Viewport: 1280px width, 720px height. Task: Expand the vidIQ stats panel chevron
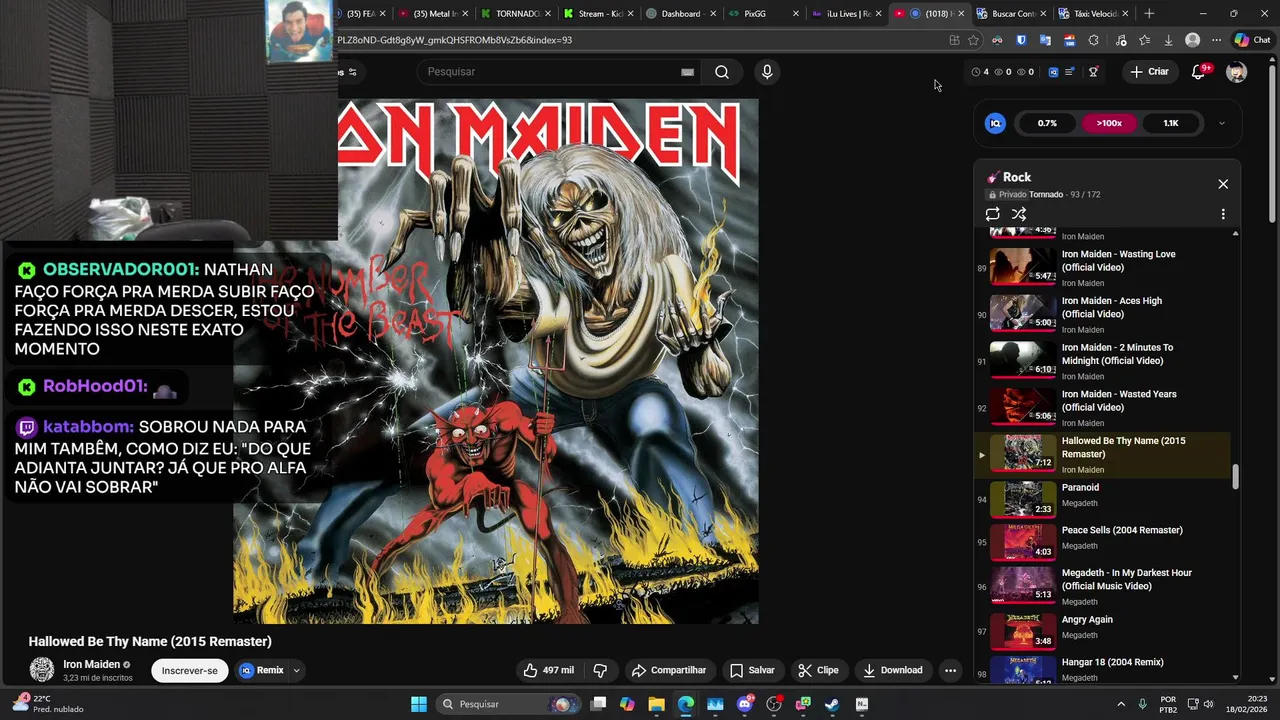(x=1221, y=123)
